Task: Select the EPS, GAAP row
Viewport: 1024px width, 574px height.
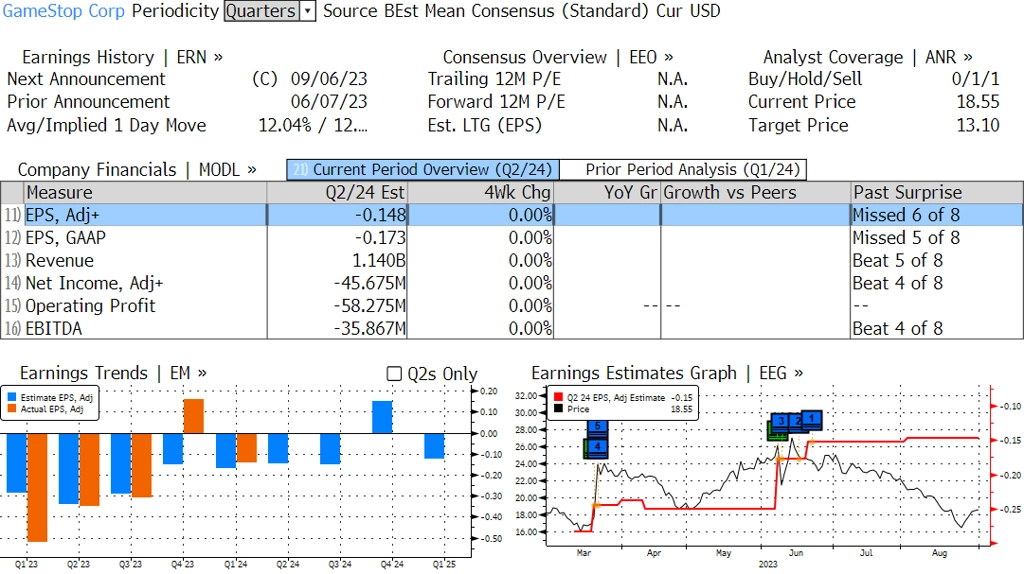Action: 511,238
